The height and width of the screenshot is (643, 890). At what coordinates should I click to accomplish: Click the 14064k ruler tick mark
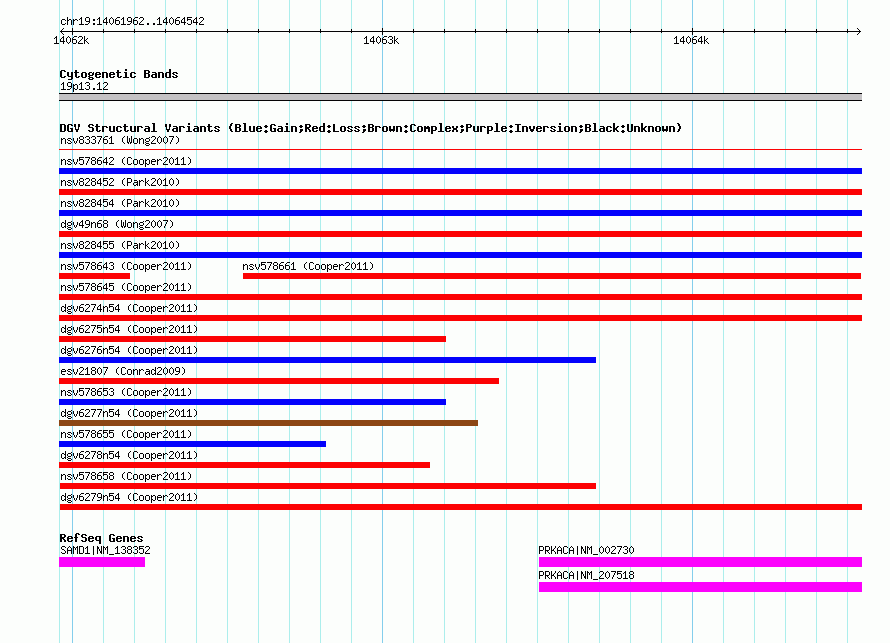(692, 31)
